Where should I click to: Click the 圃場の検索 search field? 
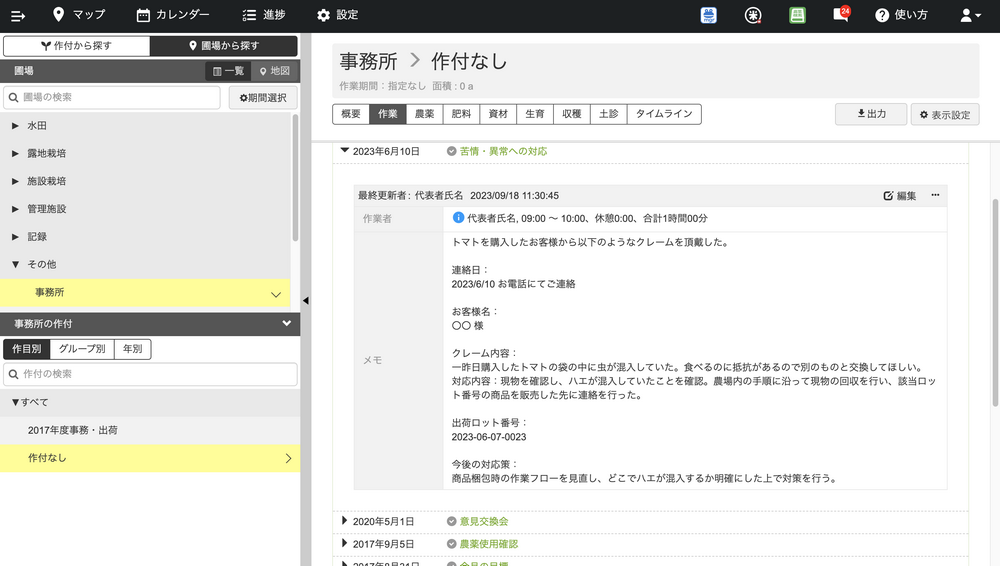click(112, 97)
